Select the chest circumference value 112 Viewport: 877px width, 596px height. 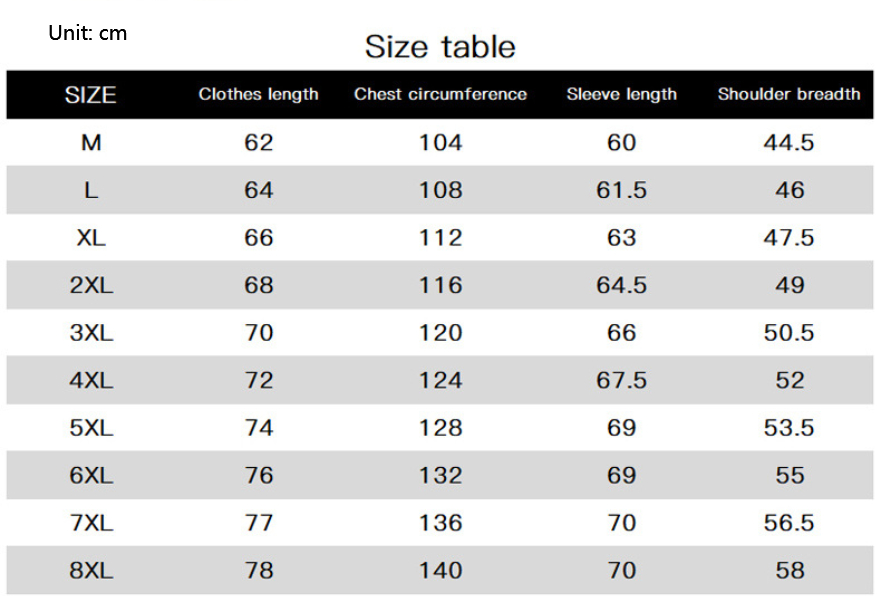coord(440,238)
